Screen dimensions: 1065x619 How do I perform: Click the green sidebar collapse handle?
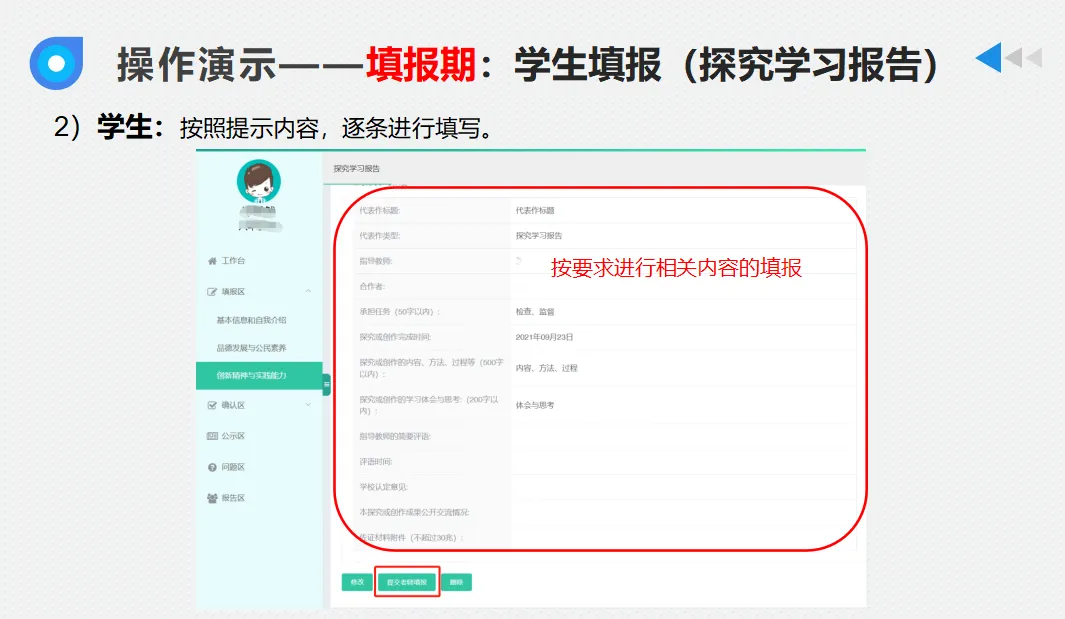327,385
